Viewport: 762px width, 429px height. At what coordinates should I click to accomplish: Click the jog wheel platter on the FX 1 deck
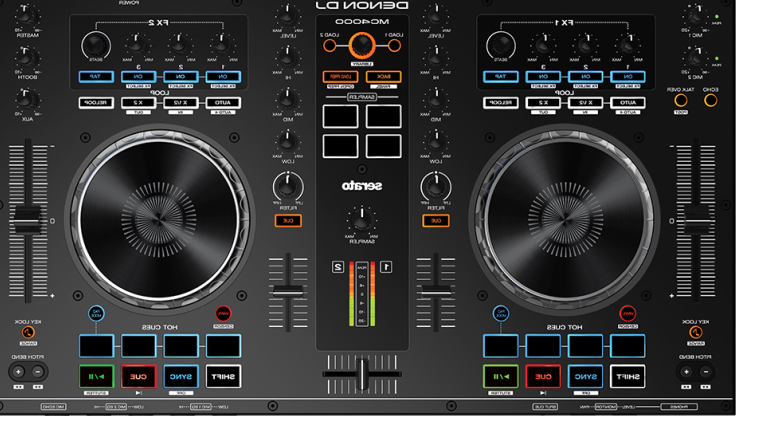tap(565, 220)
